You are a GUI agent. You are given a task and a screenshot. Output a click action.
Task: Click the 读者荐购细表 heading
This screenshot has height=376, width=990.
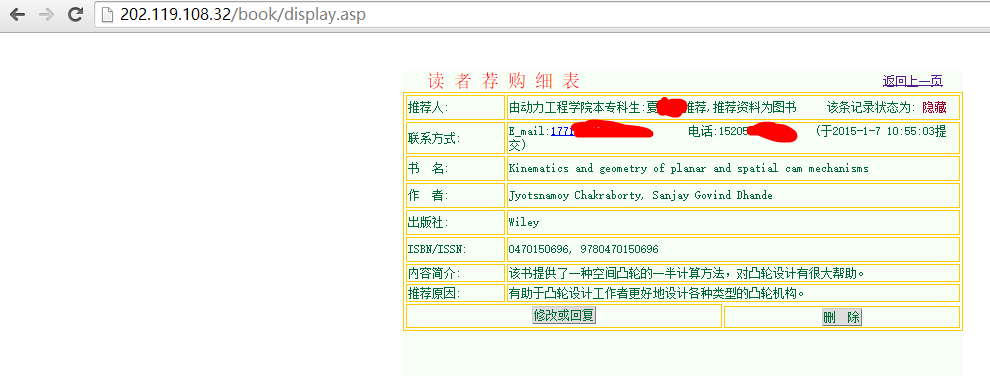click(503, 81)
